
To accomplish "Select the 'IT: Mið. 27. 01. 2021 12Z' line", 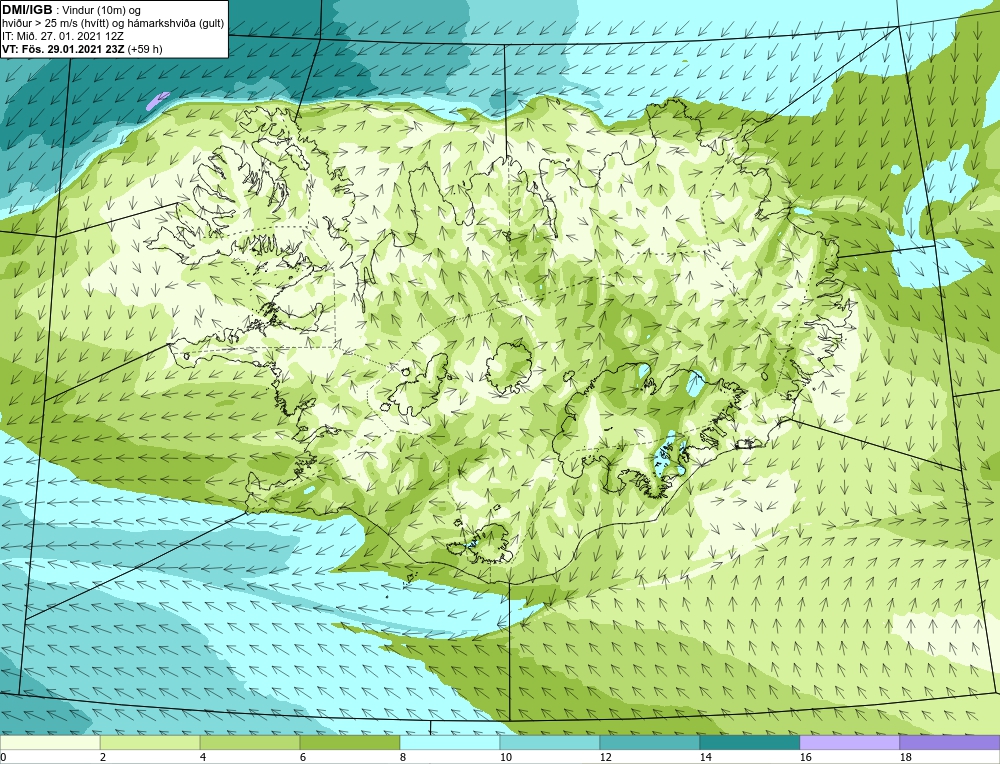I will tap(63, 36).
